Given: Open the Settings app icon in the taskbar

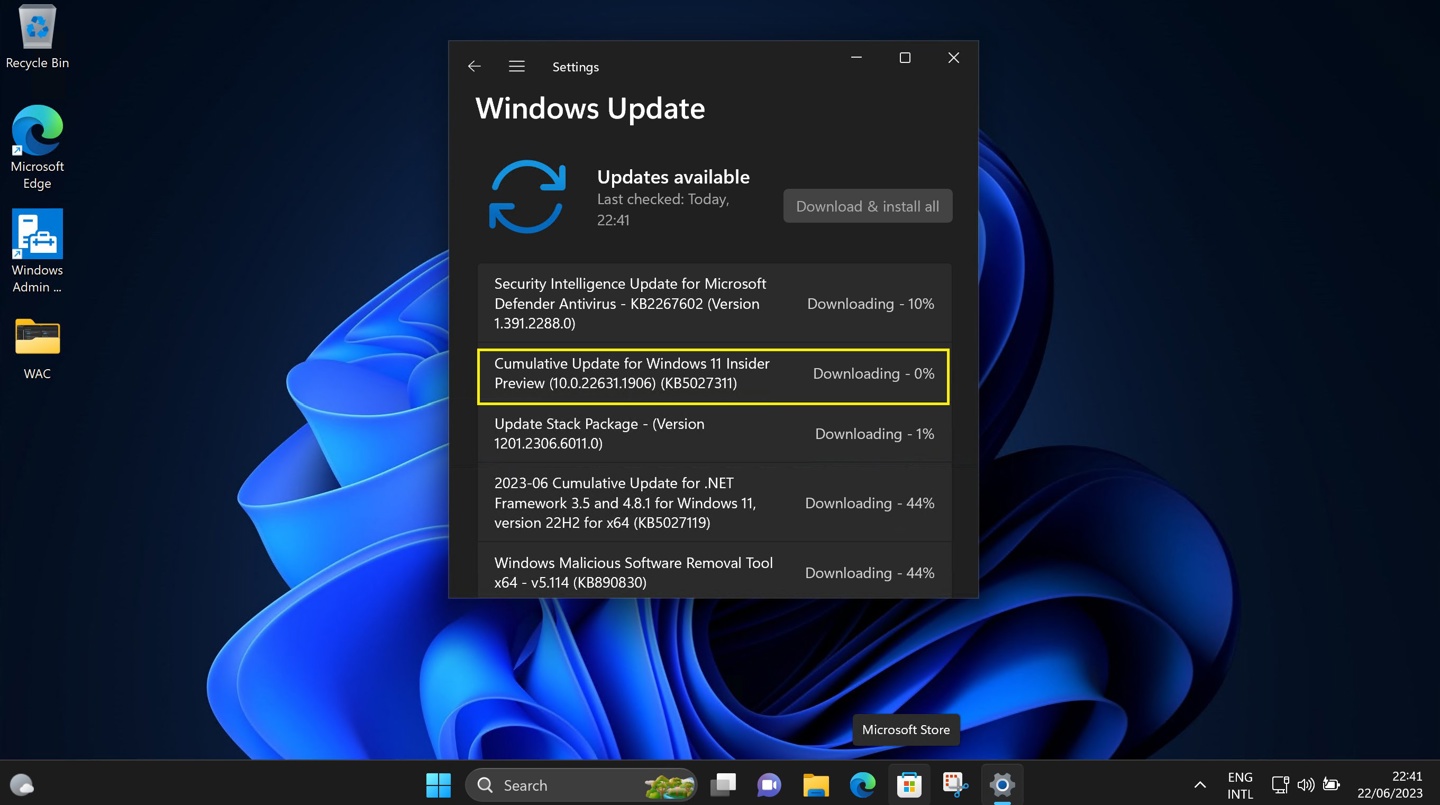Looking at the screenshot, I should (1001, 785).
